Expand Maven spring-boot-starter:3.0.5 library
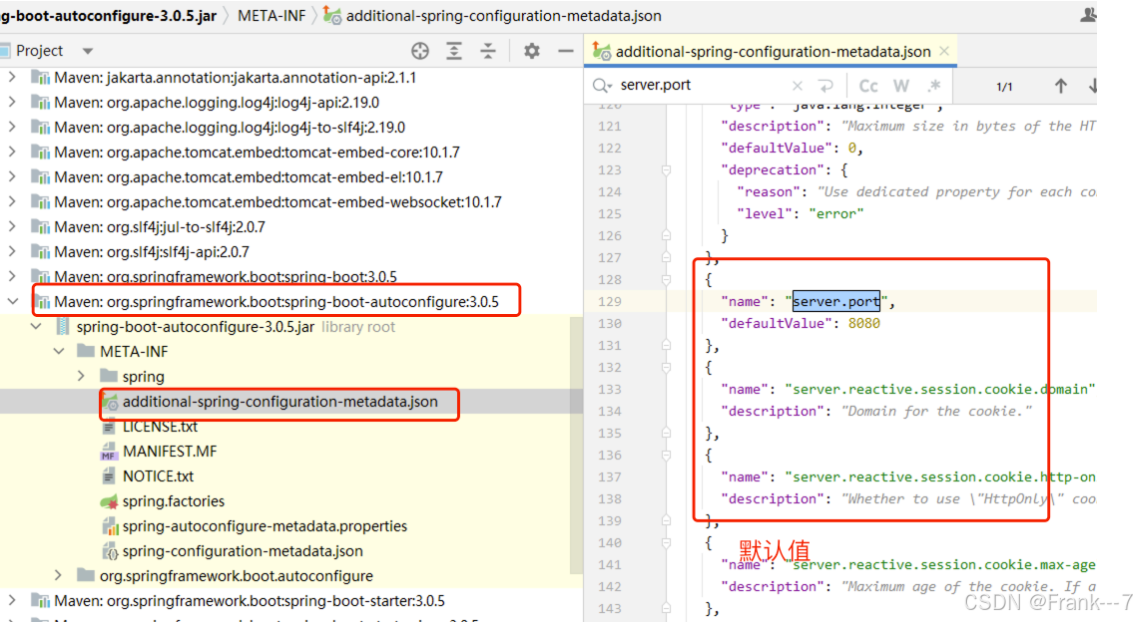1137x622 pixels. (x=12, y=600)
